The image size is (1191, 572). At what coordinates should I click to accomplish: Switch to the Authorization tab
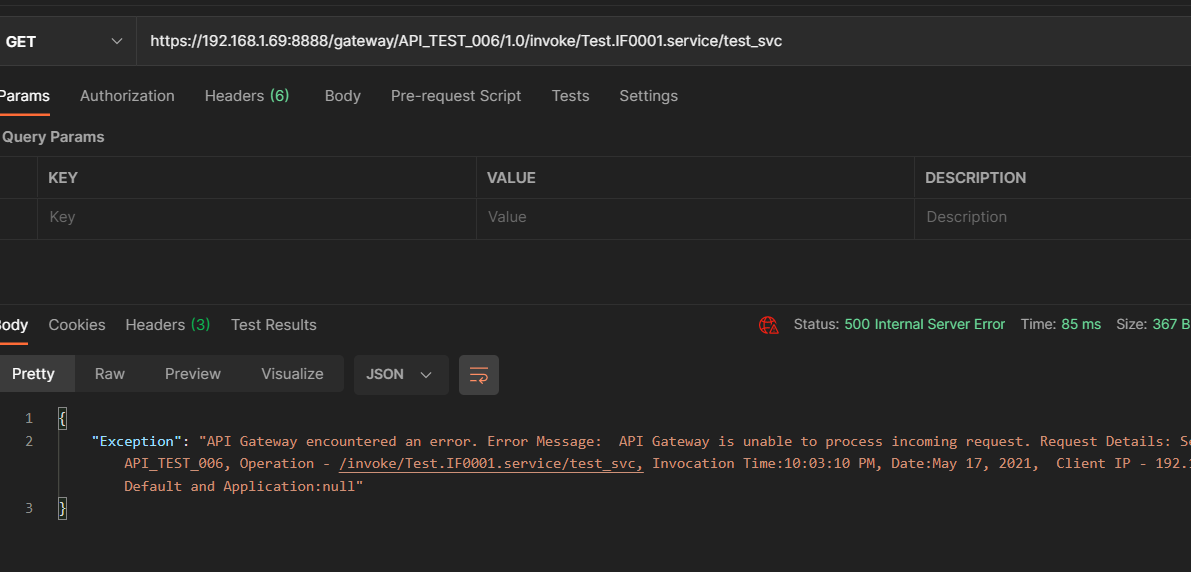(x=127, y=96)
